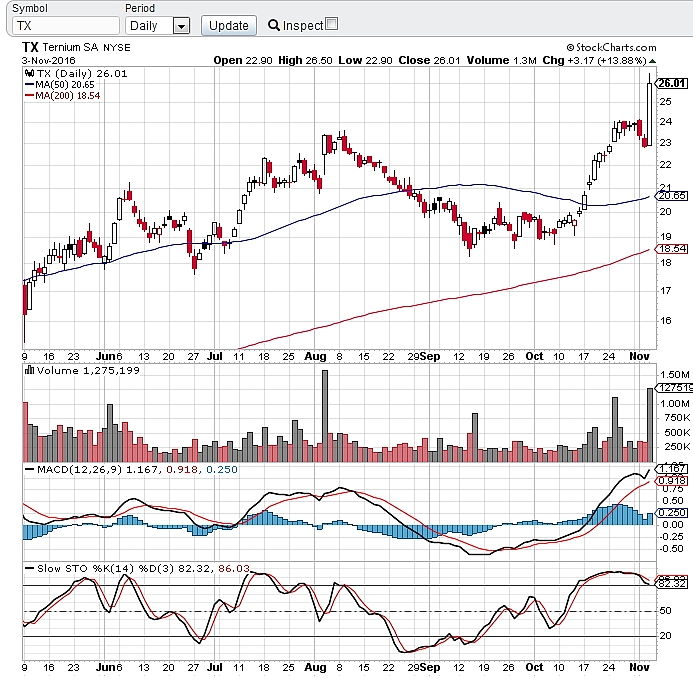Click the 26.01 last price tag
Screen dimensions: 693x680
[x=671, y=83]
